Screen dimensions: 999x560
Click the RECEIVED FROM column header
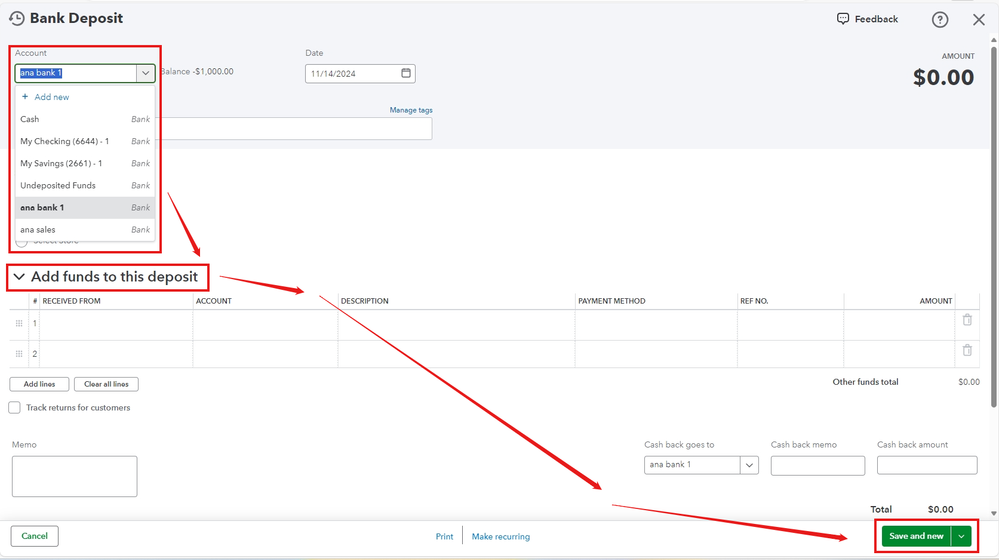point(71,301)
